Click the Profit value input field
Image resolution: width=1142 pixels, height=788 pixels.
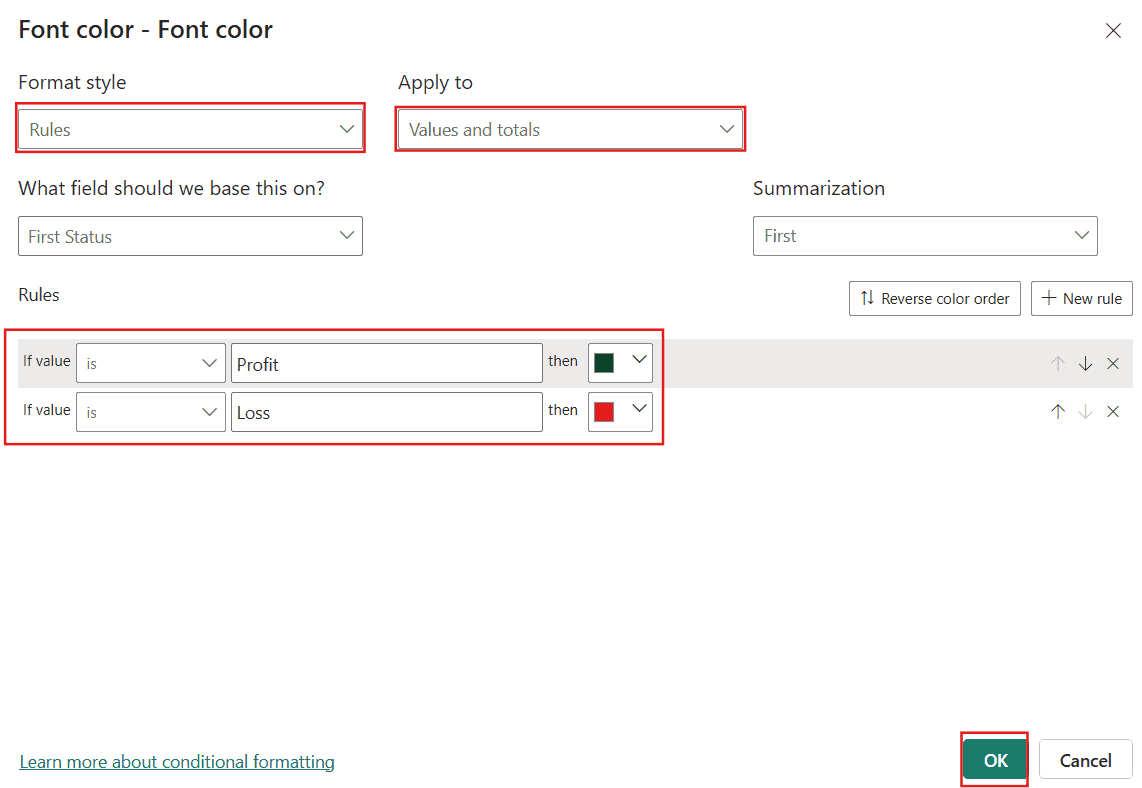[387, 363]
